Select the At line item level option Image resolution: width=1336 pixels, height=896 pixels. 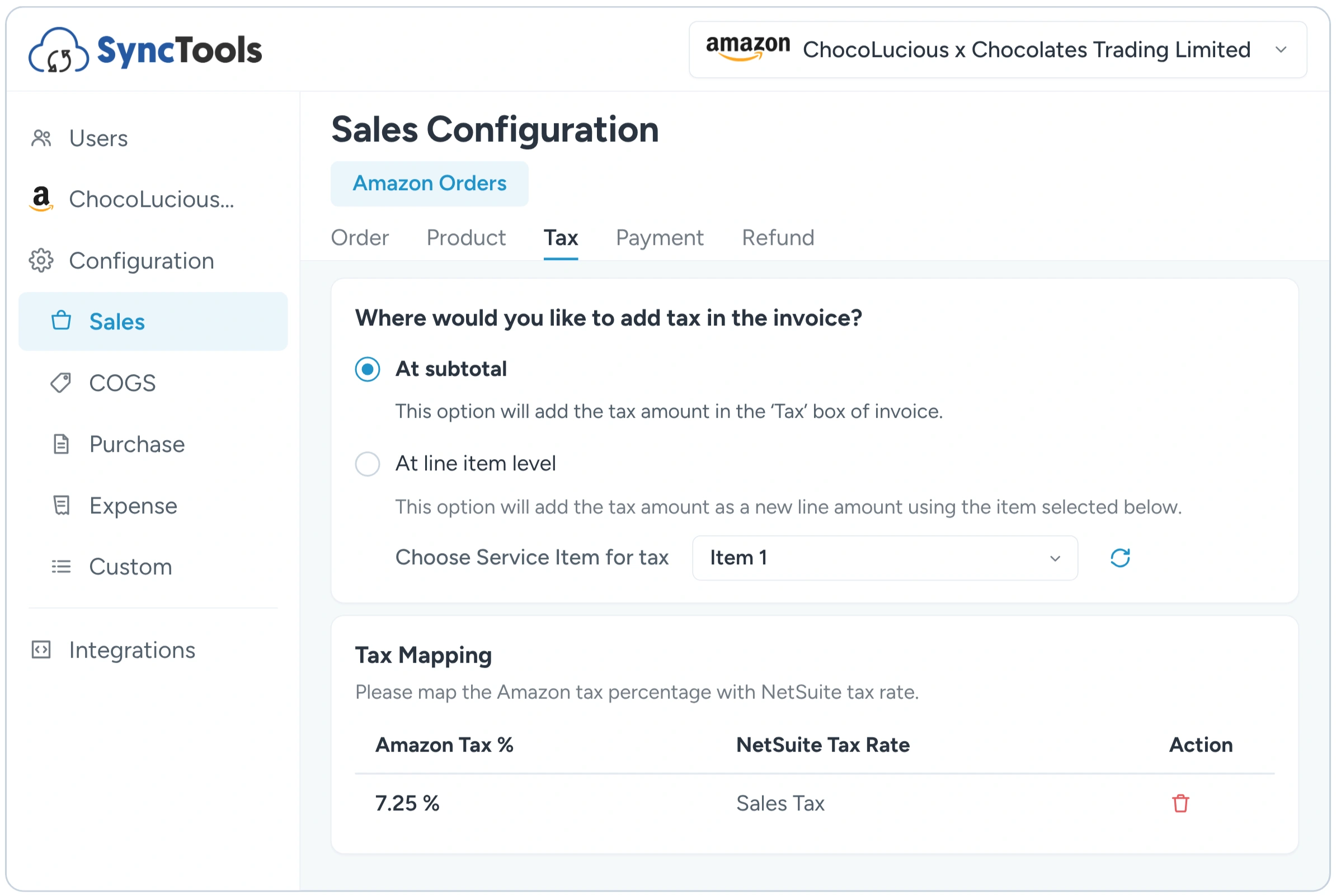coord(368,464)
